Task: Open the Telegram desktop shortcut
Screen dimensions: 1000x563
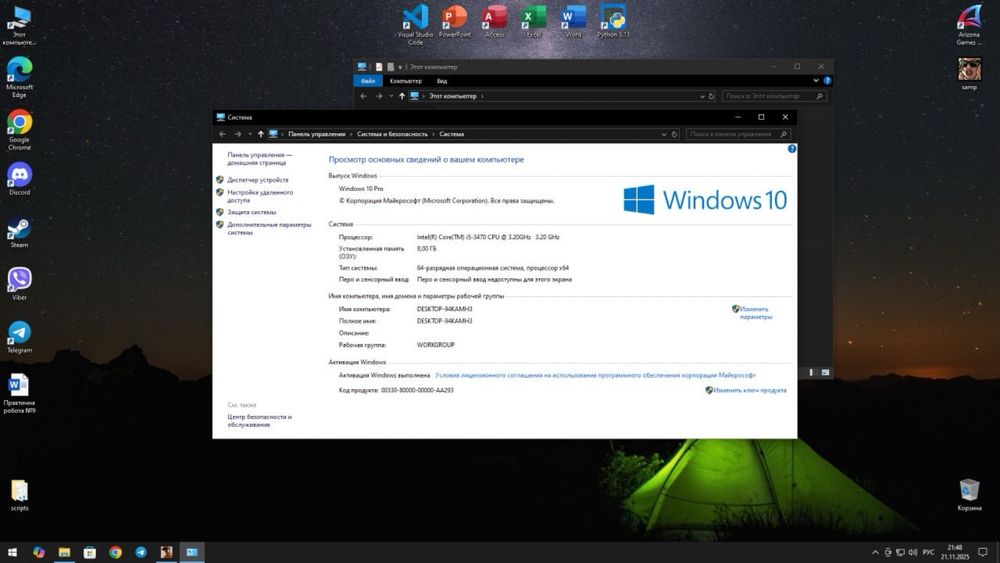Action: [19, 337]
